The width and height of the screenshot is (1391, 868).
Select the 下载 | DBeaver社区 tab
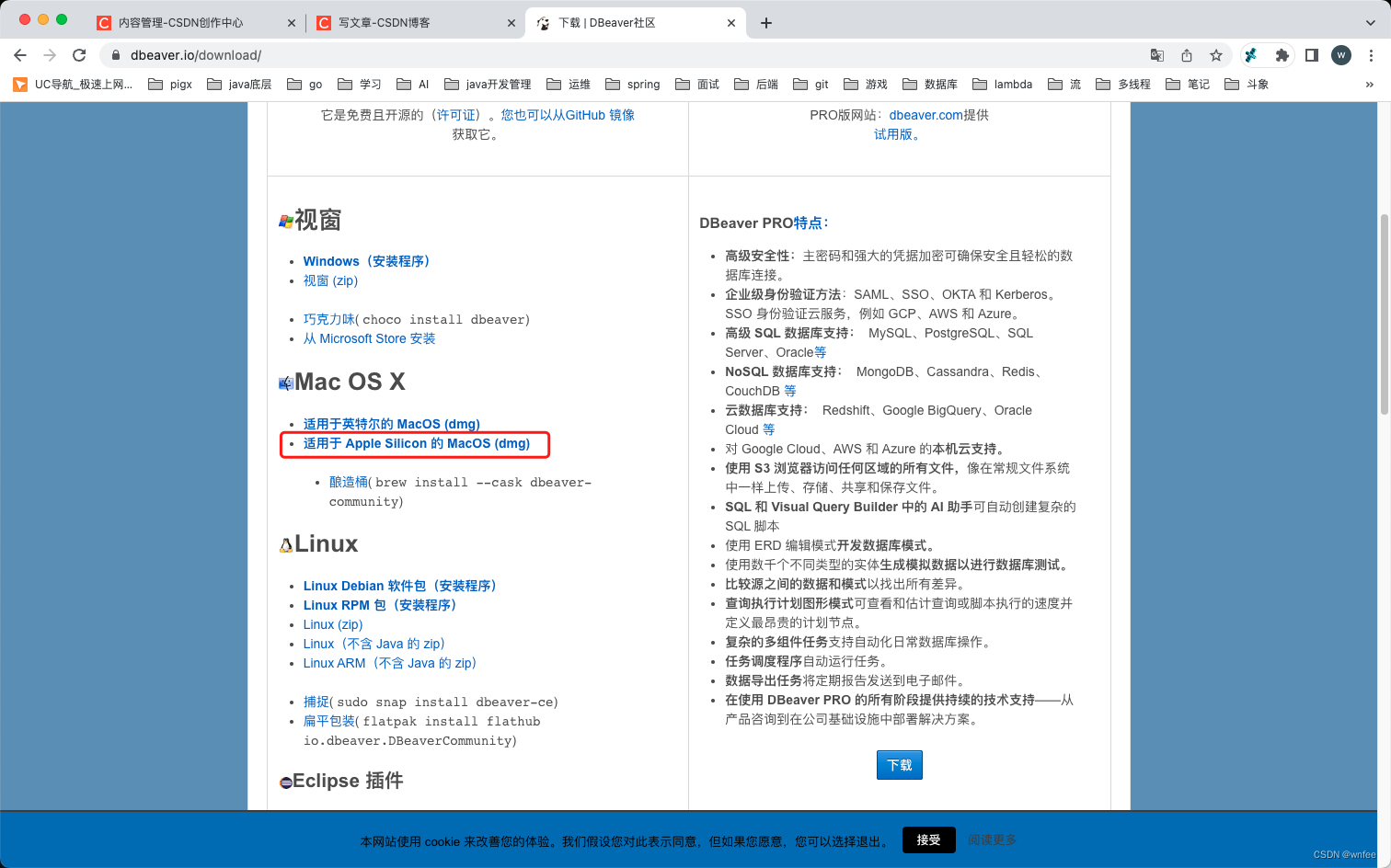click(x=607, y=23)
